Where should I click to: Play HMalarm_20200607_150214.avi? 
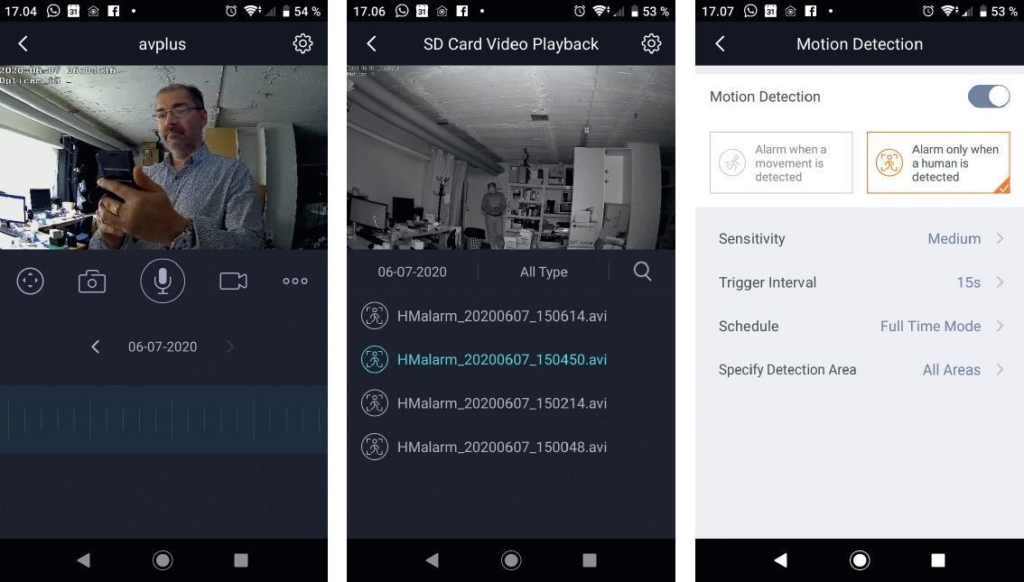[502, 404]
